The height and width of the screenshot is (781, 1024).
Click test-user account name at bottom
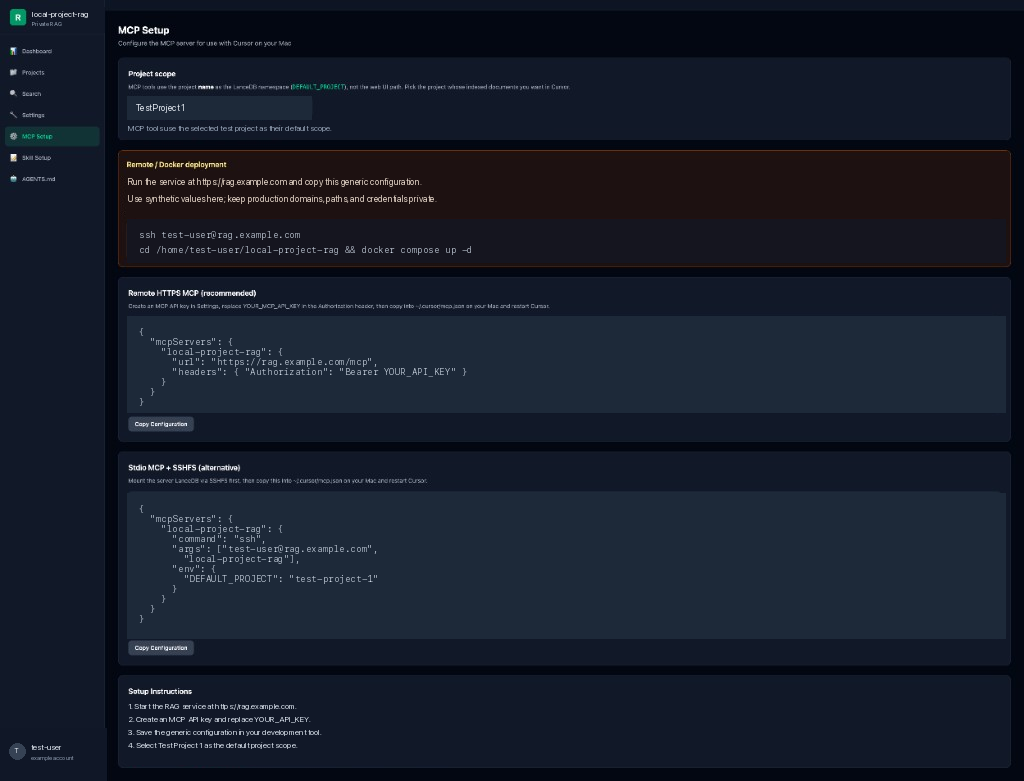[46, 747]
